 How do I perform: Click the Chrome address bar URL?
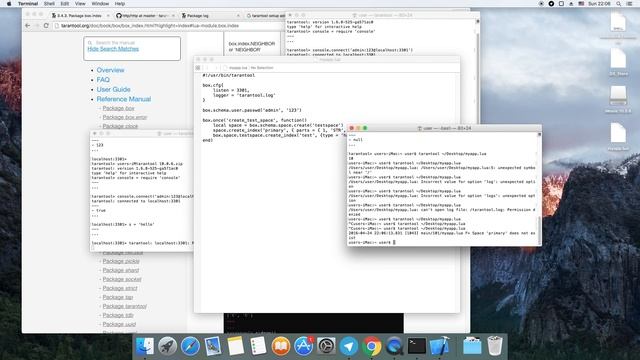(x=150, y=26)
